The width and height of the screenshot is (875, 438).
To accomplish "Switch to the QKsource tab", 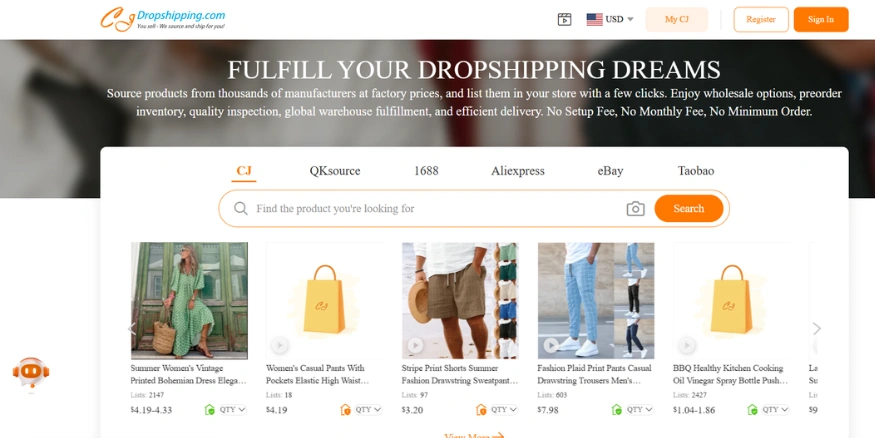I will 335,171.
